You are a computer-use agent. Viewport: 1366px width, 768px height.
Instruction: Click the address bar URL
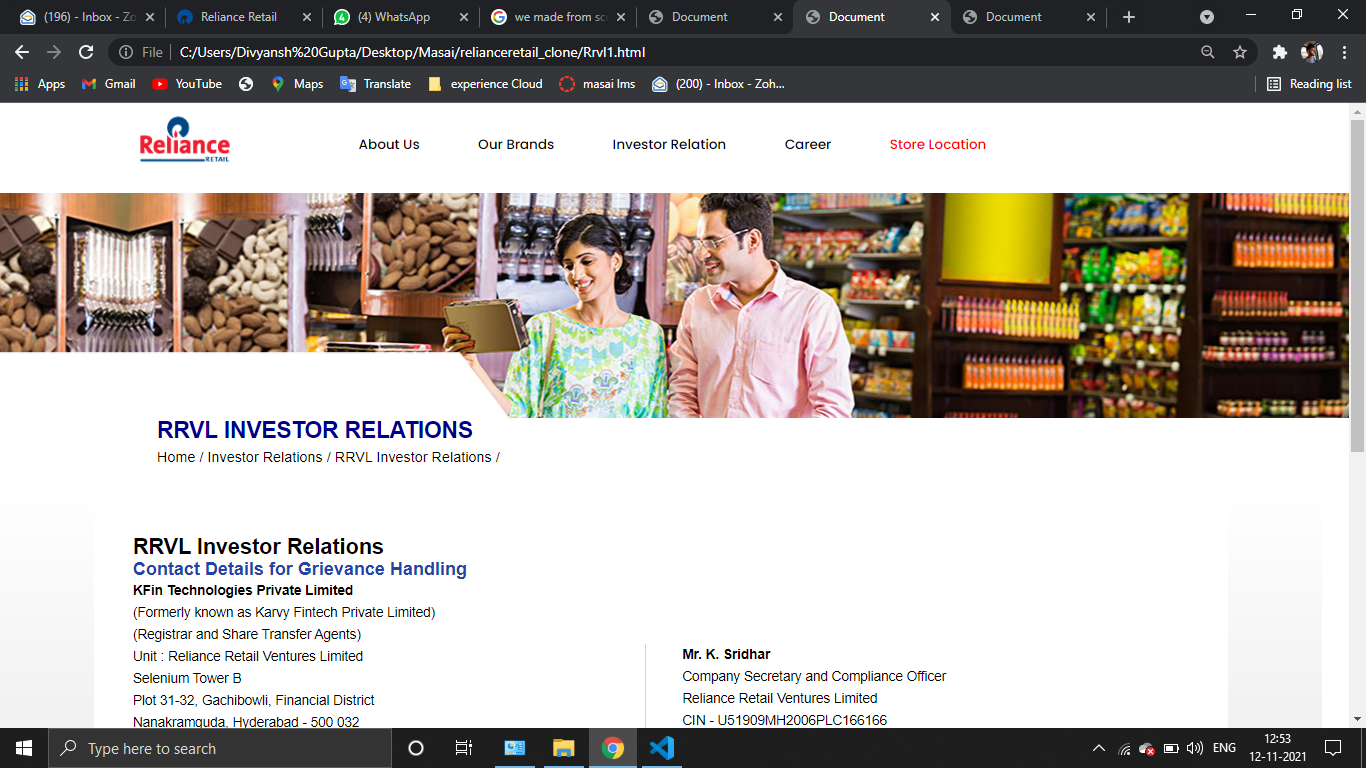(412, 52)
